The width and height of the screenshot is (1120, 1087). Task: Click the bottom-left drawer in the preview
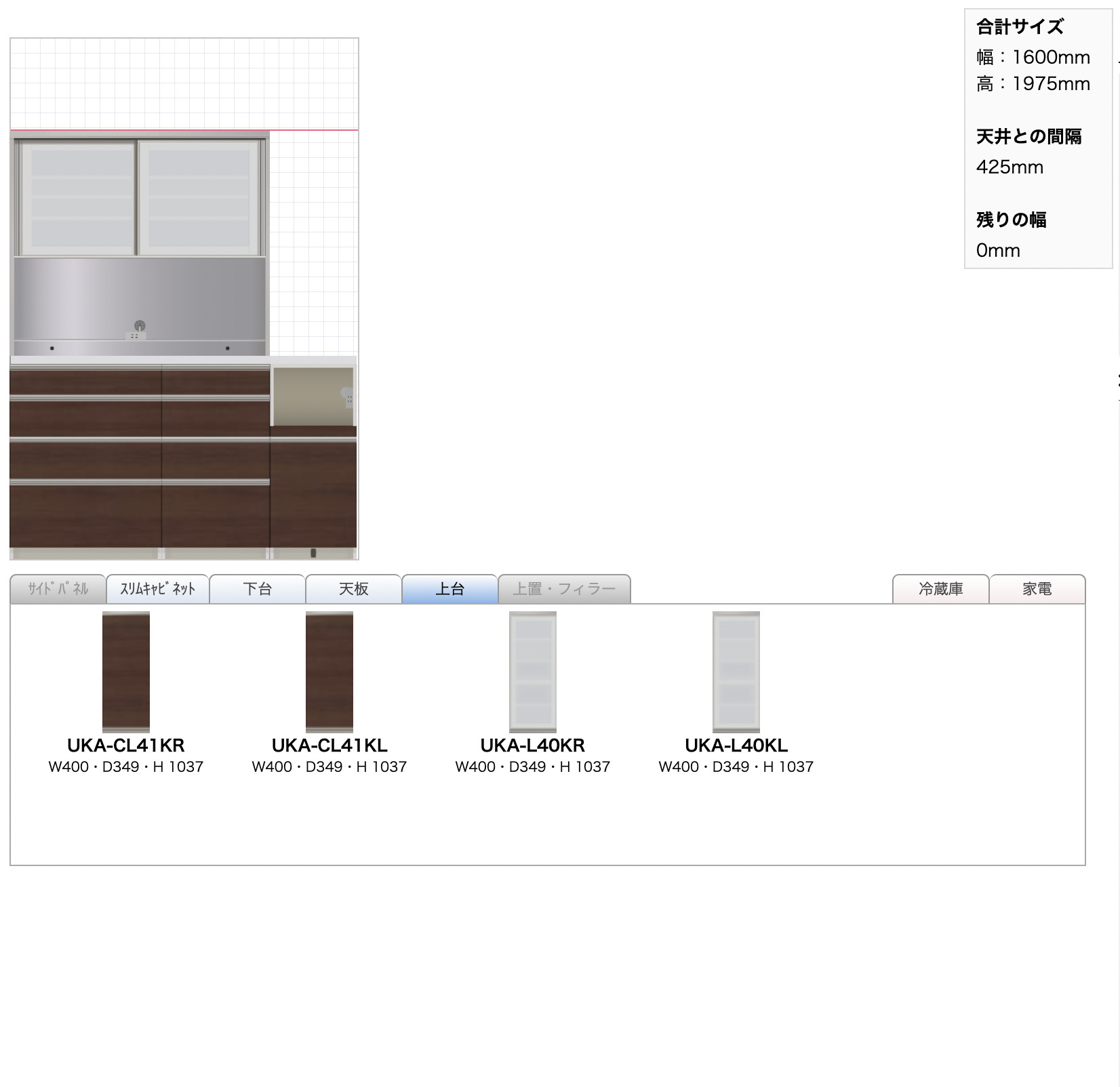coord(85,515)
